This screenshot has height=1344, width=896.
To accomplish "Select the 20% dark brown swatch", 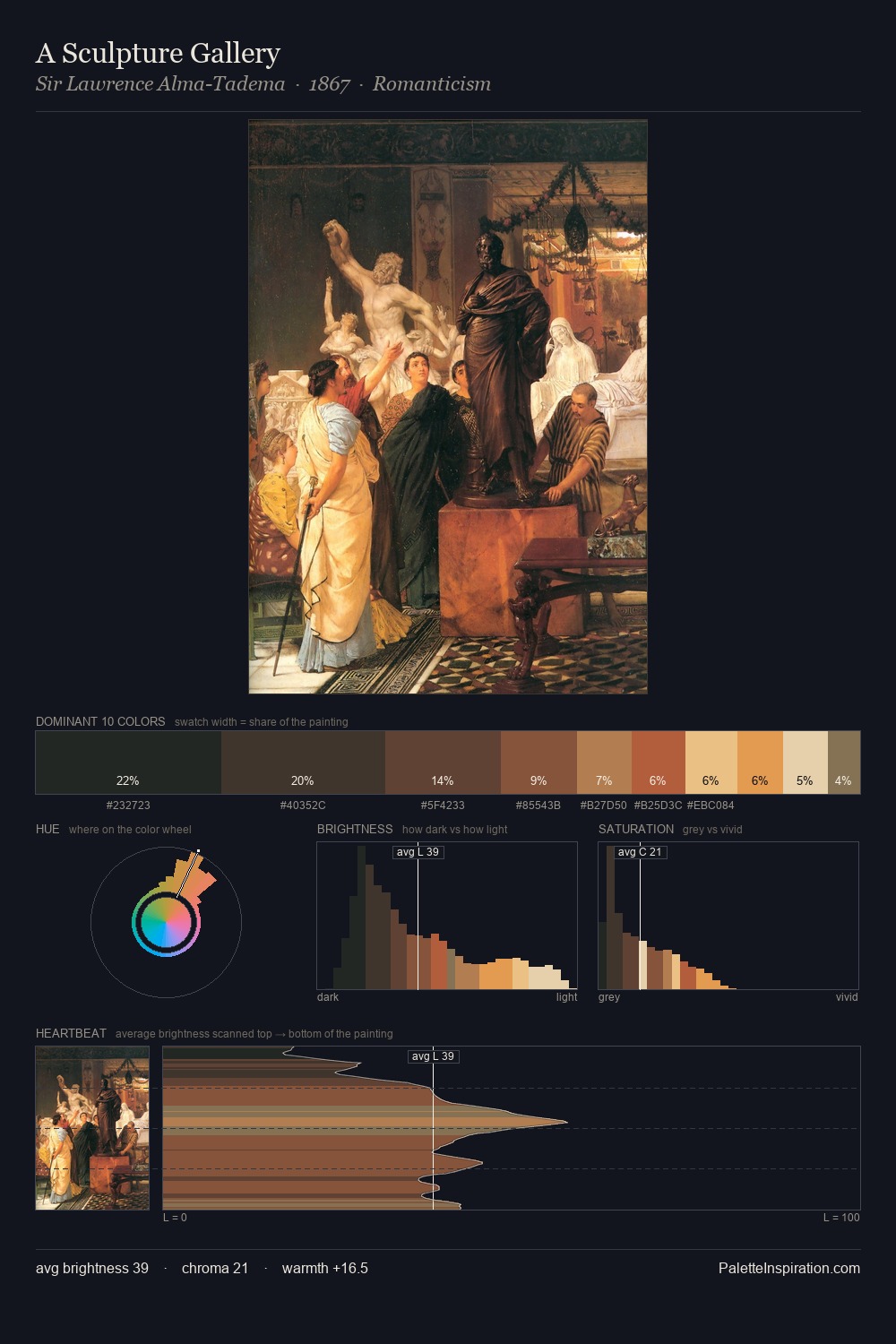I will click(x=303, y=762).
